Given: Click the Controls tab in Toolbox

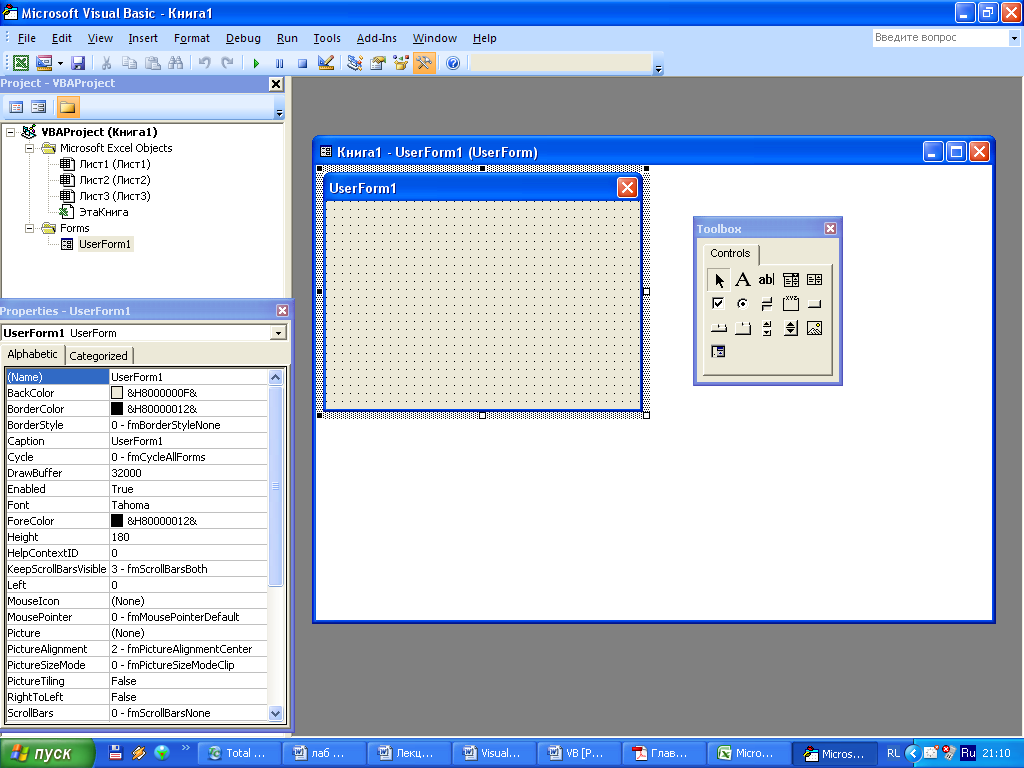Looking at the screenshot, I should click(x=730, y=253).
